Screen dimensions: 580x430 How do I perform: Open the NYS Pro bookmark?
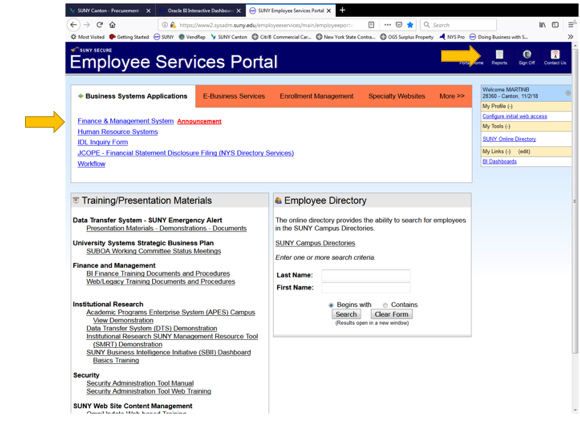(x=452, y=37)
